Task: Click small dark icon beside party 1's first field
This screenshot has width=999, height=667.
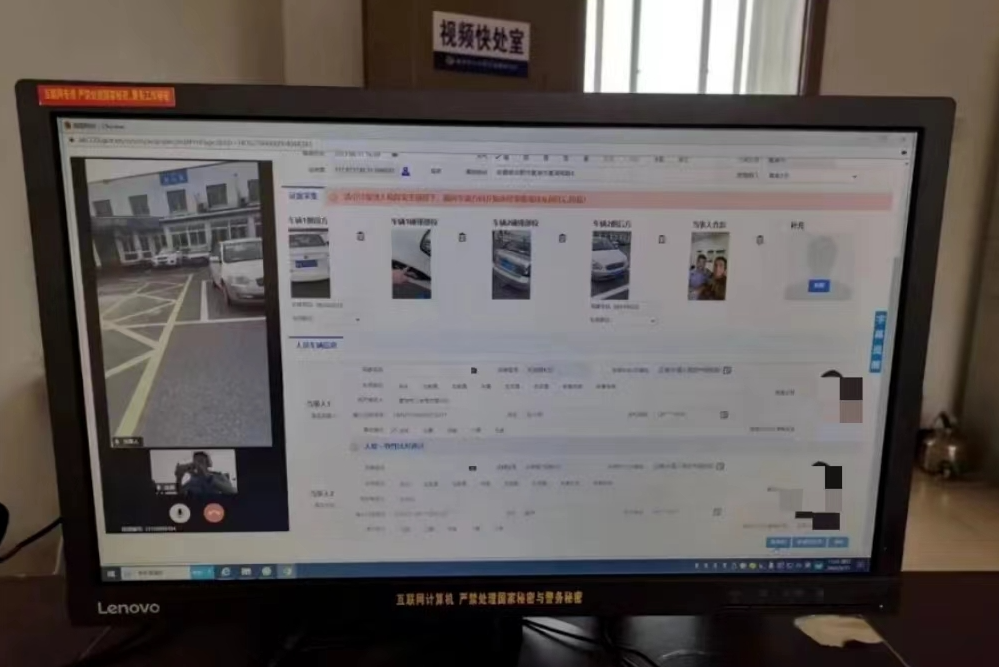Action: point(473,370)
